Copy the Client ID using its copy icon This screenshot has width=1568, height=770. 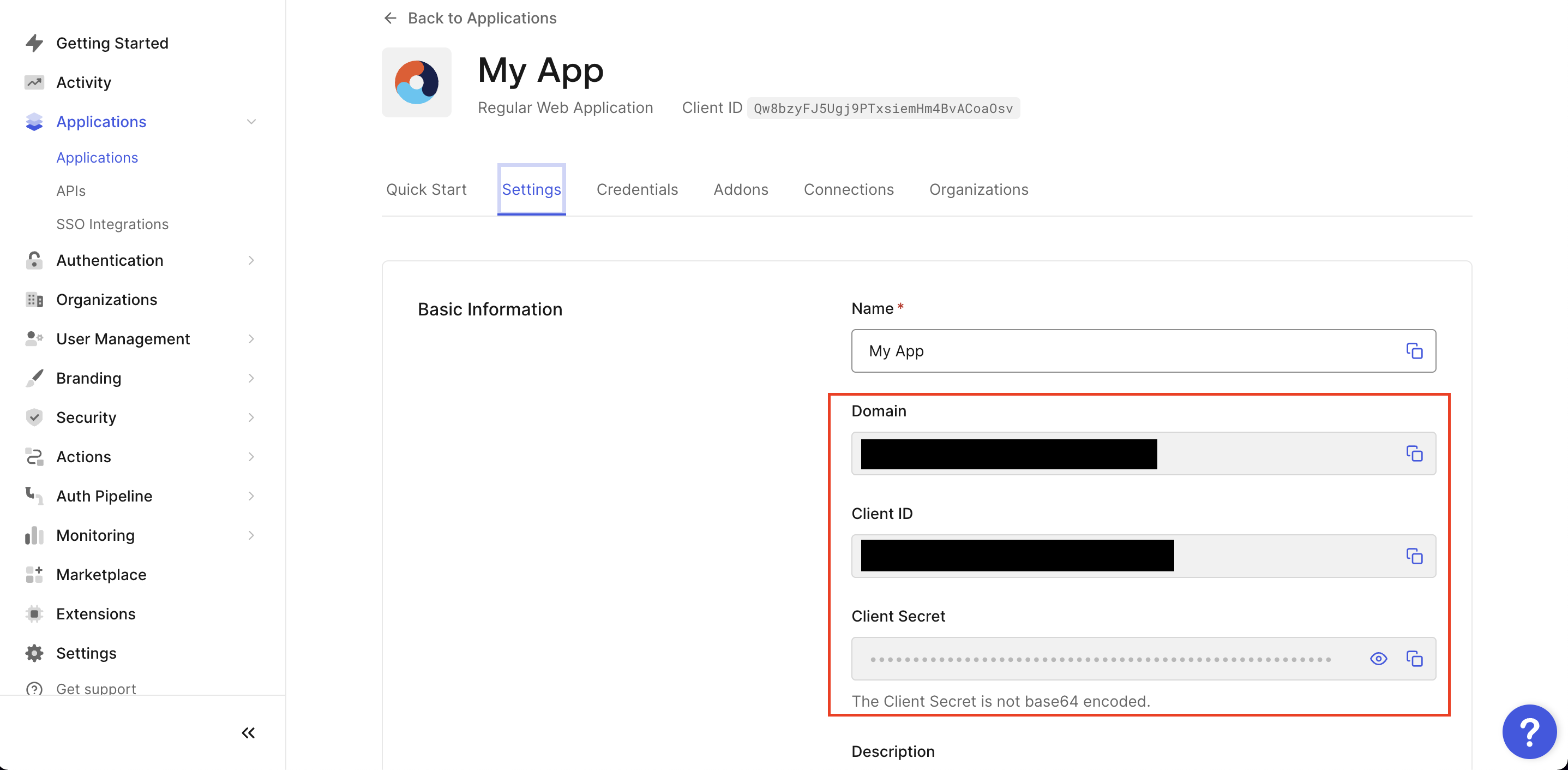coord(1416,556)
